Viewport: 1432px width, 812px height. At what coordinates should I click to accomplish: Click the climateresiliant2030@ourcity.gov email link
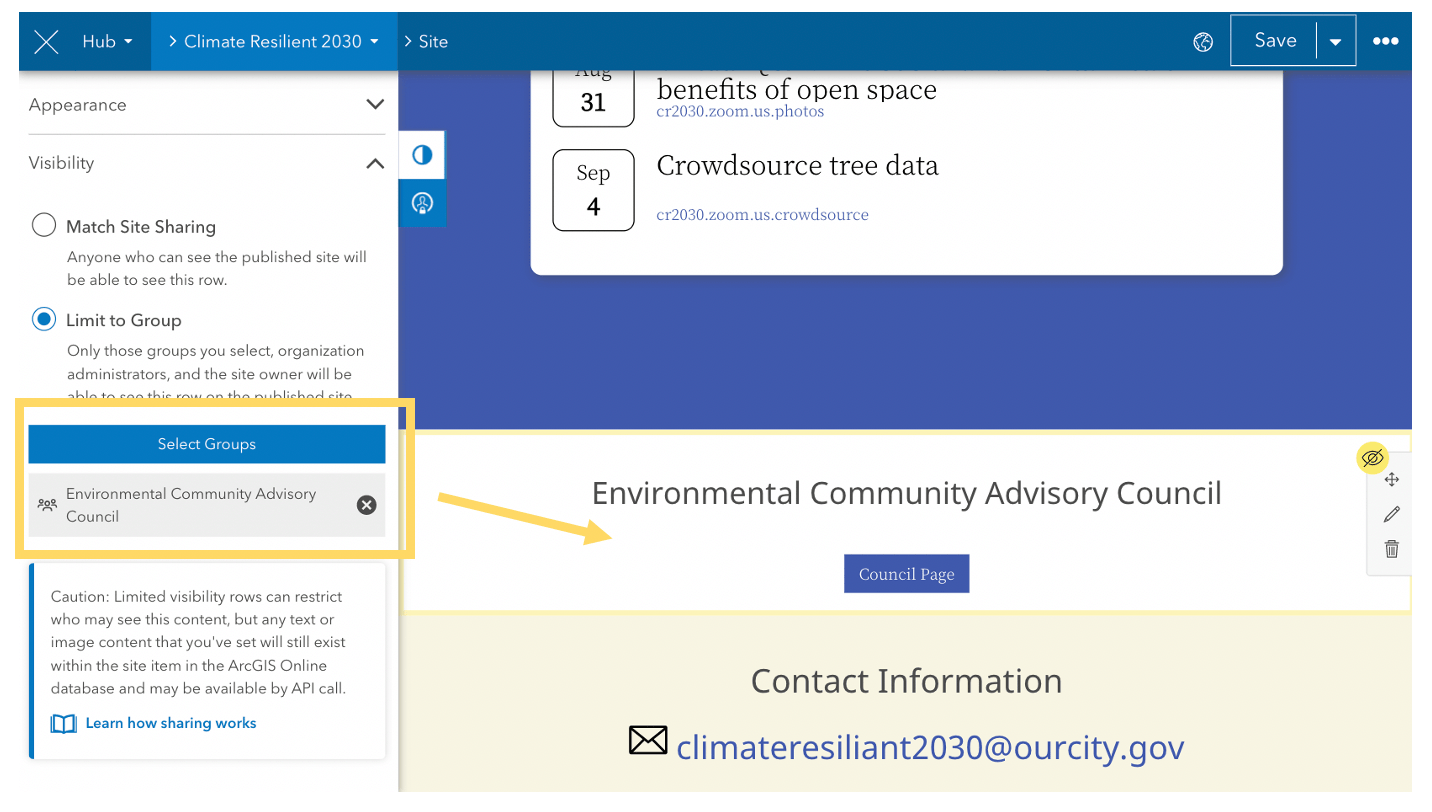(930, 747)
